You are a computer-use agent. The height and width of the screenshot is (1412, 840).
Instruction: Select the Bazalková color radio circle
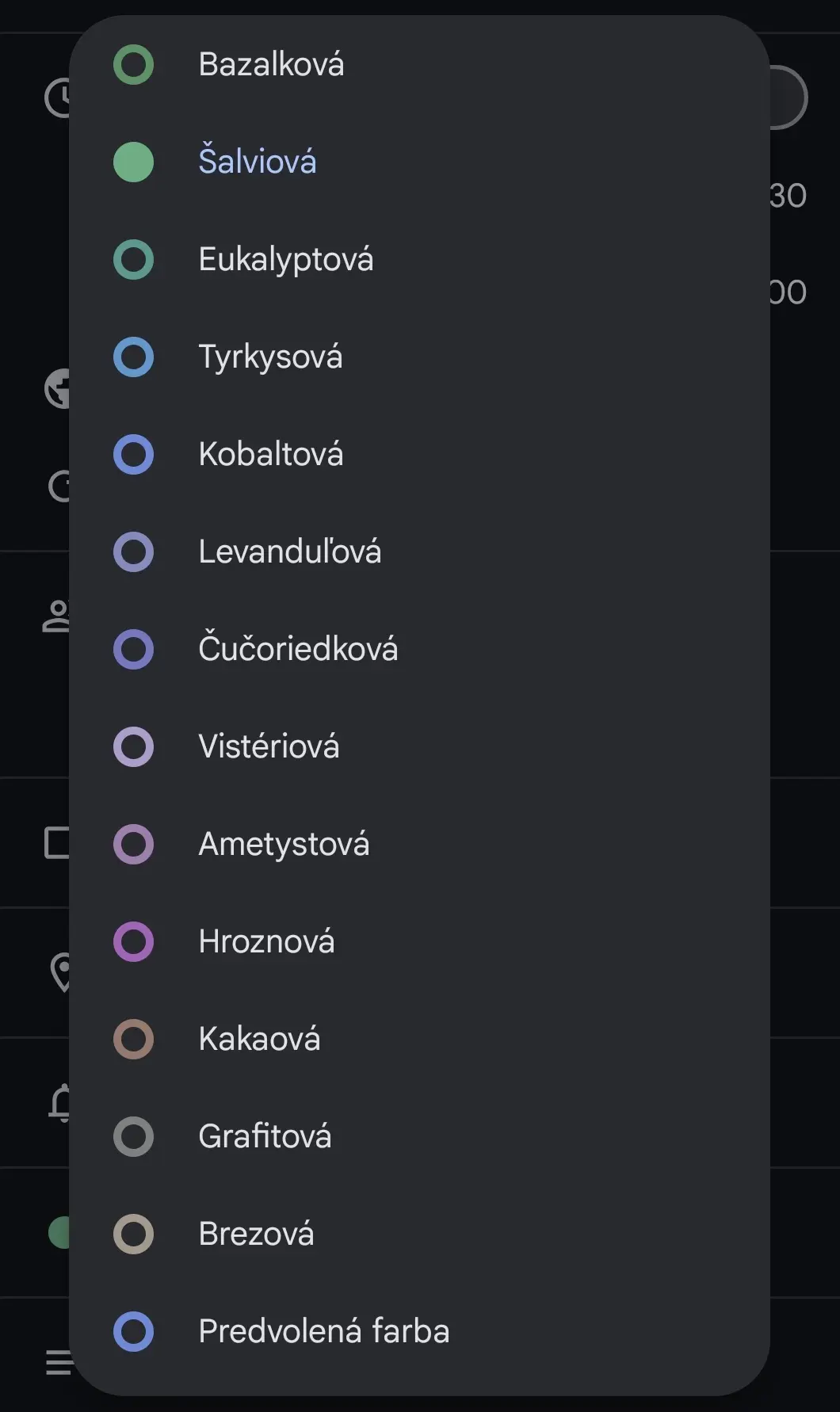pyautogui.click(x=133, y=64)
